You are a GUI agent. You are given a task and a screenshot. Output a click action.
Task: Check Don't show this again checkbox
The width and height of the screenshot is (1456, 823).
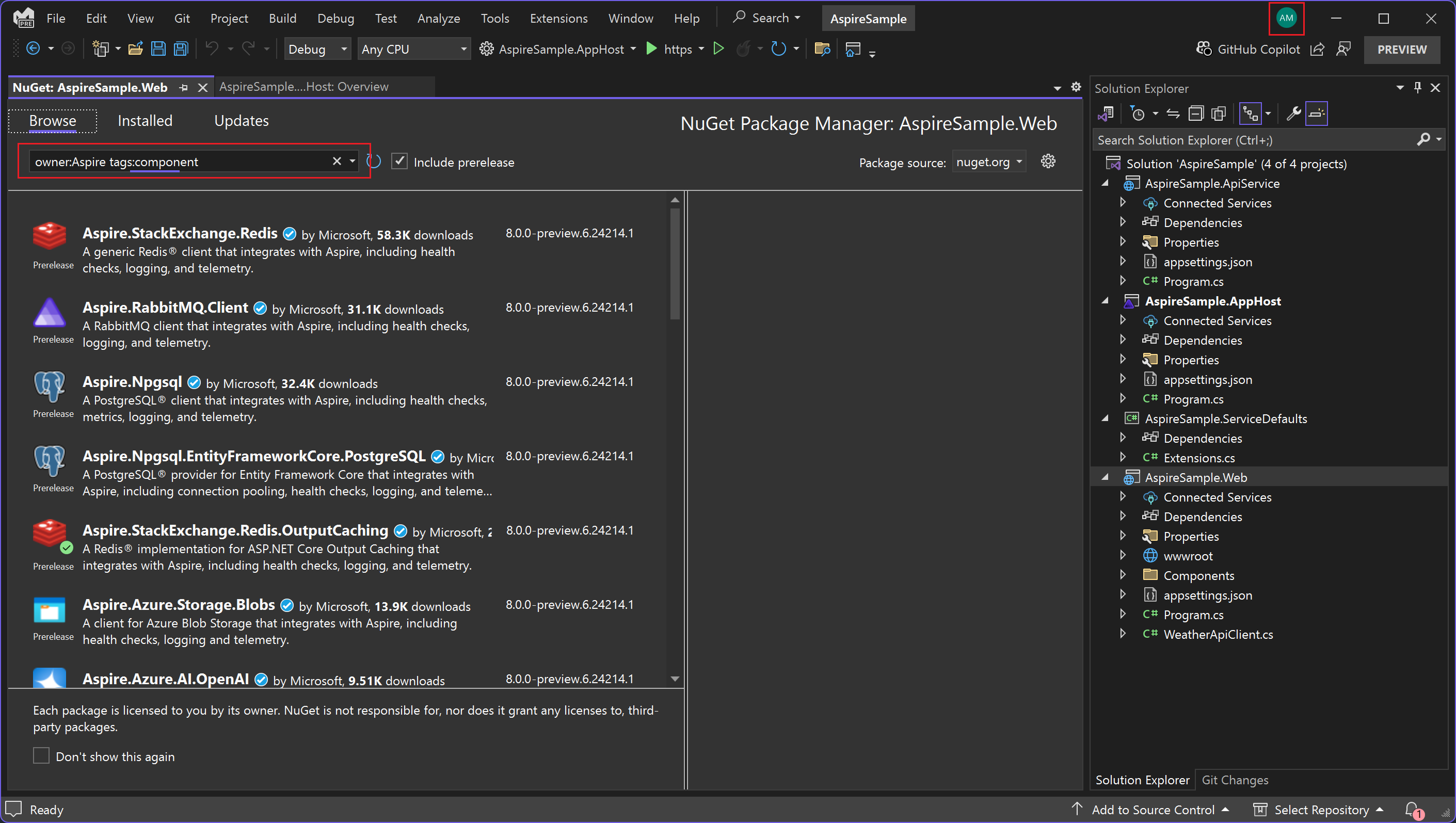[41, 756]
